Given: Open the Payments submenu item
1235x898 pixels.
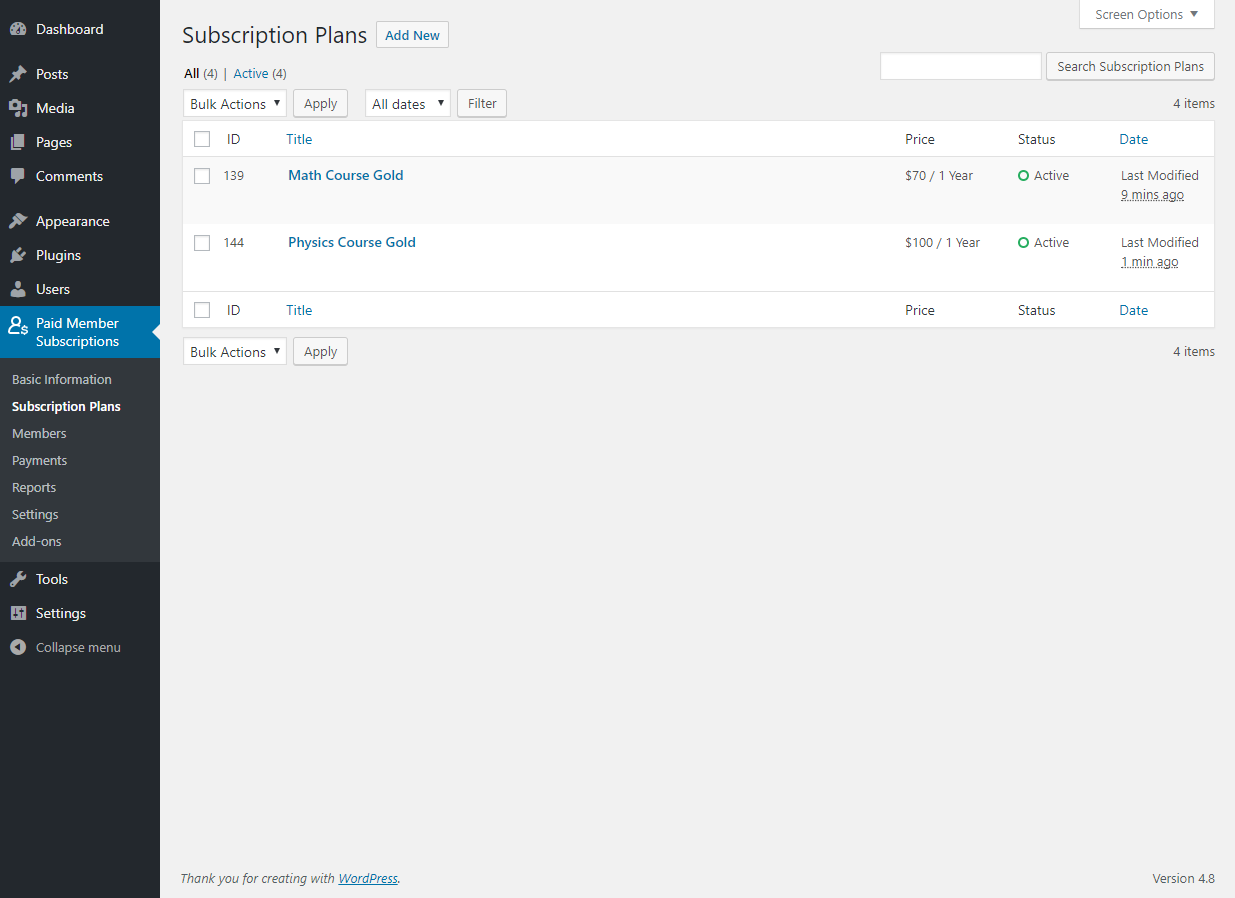Looking at the screenshot, I should click(39, 460).
